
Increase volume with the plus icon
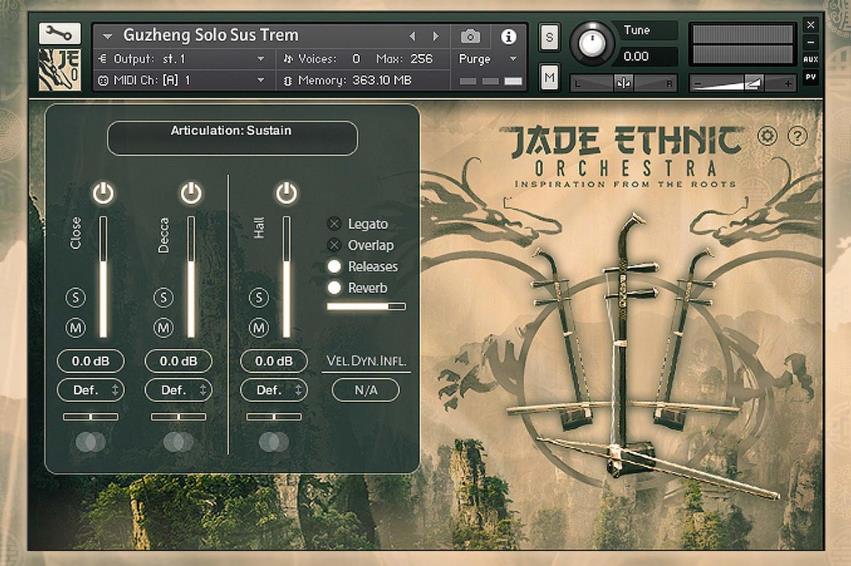click(x=788, y=84)
